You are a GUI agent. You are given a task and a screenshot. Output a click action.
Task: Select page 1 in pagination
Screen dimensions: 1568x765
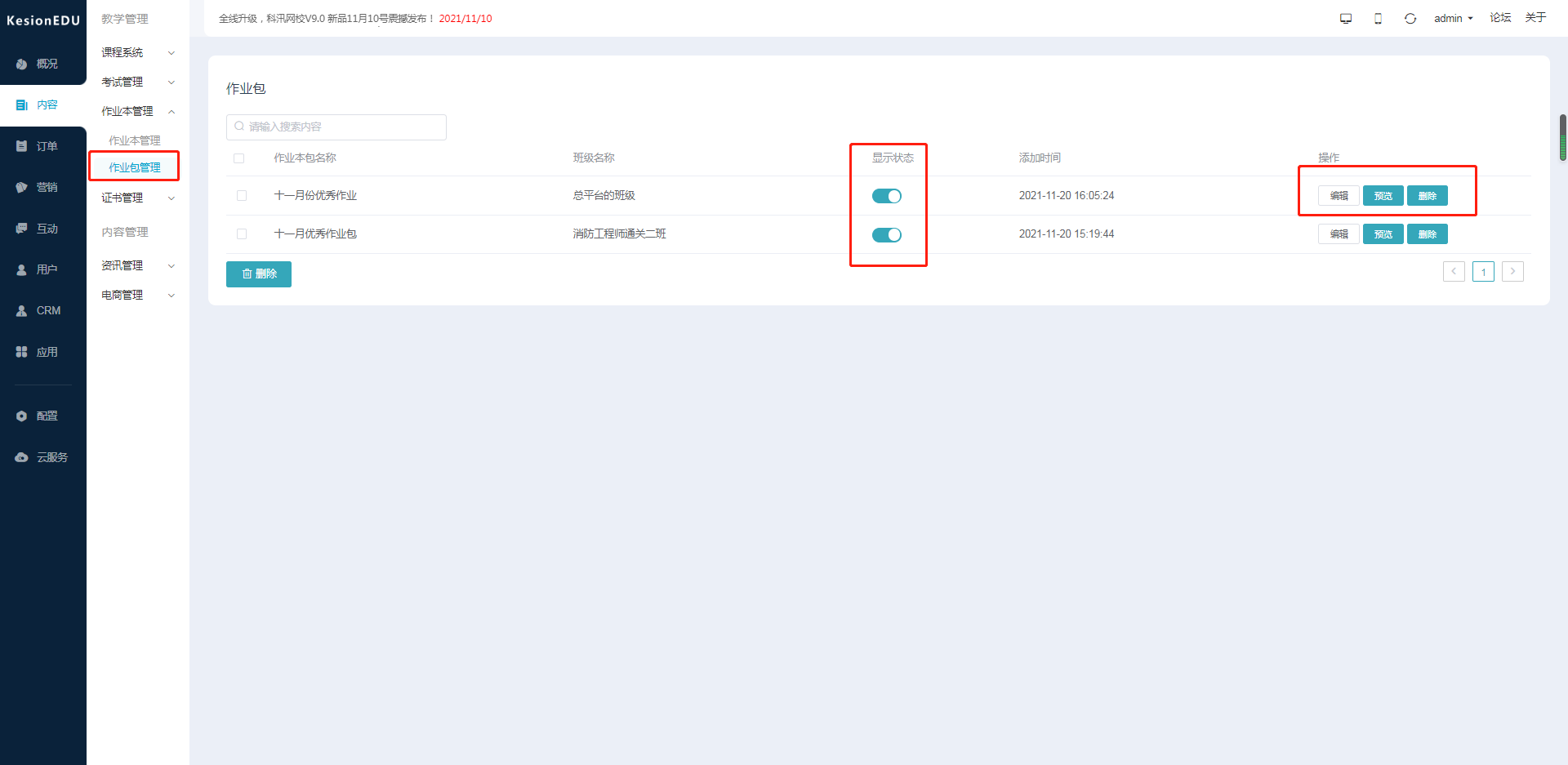point(1483,271)
